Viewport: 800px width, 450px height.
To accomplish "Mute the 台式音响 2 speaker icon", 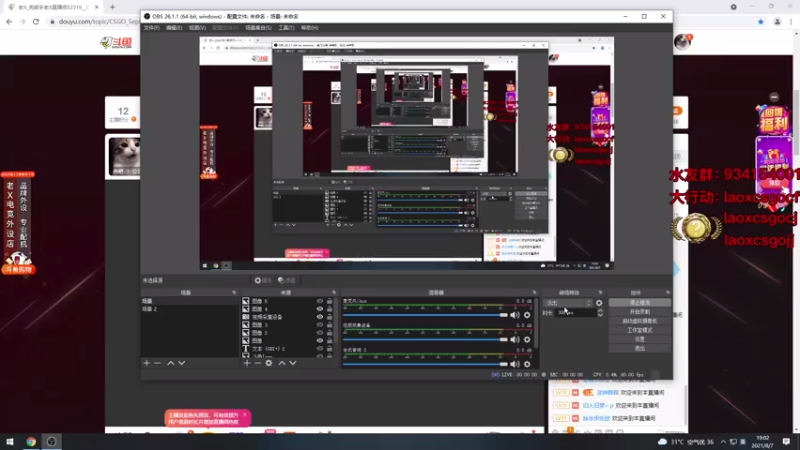I will [x=515, y=364].
